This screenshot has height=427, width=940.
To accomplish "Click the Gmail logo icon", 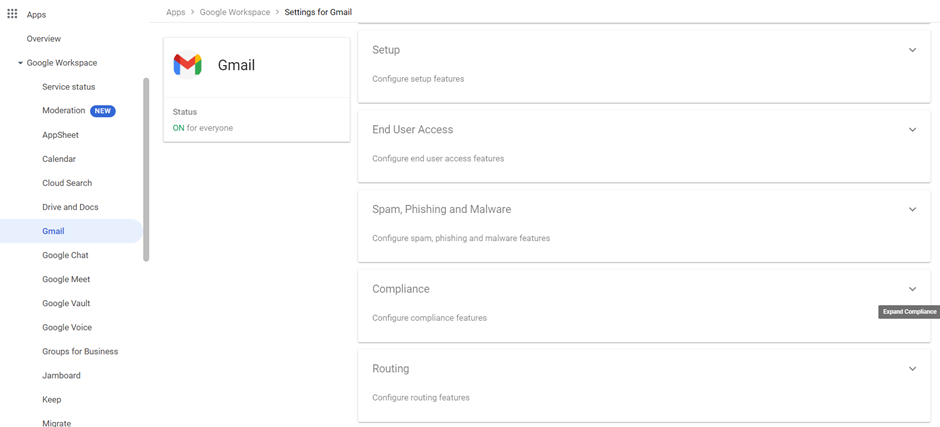I will pyautogui.click(x=188, y=65).
